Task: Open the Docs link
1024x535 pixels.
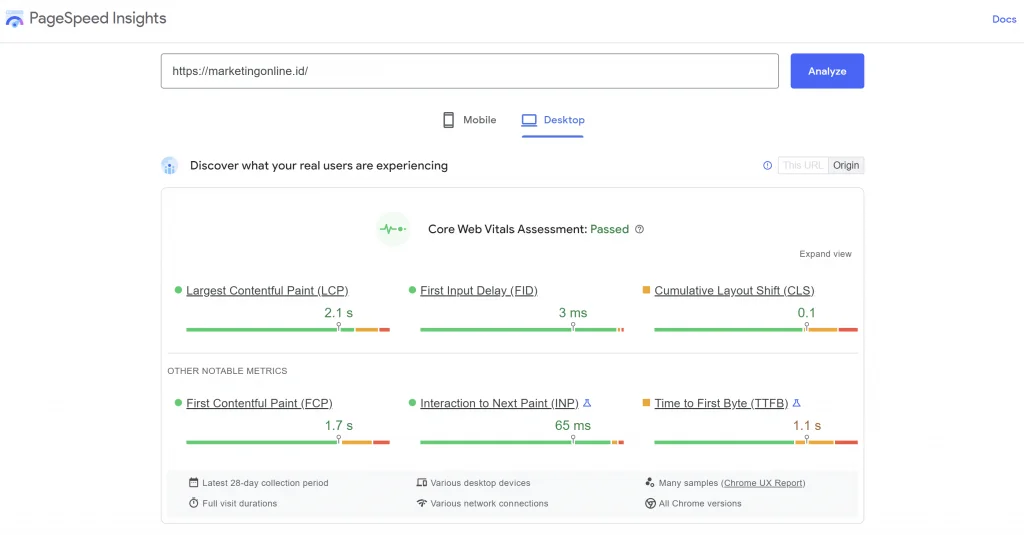Action: pos(1004,19)
